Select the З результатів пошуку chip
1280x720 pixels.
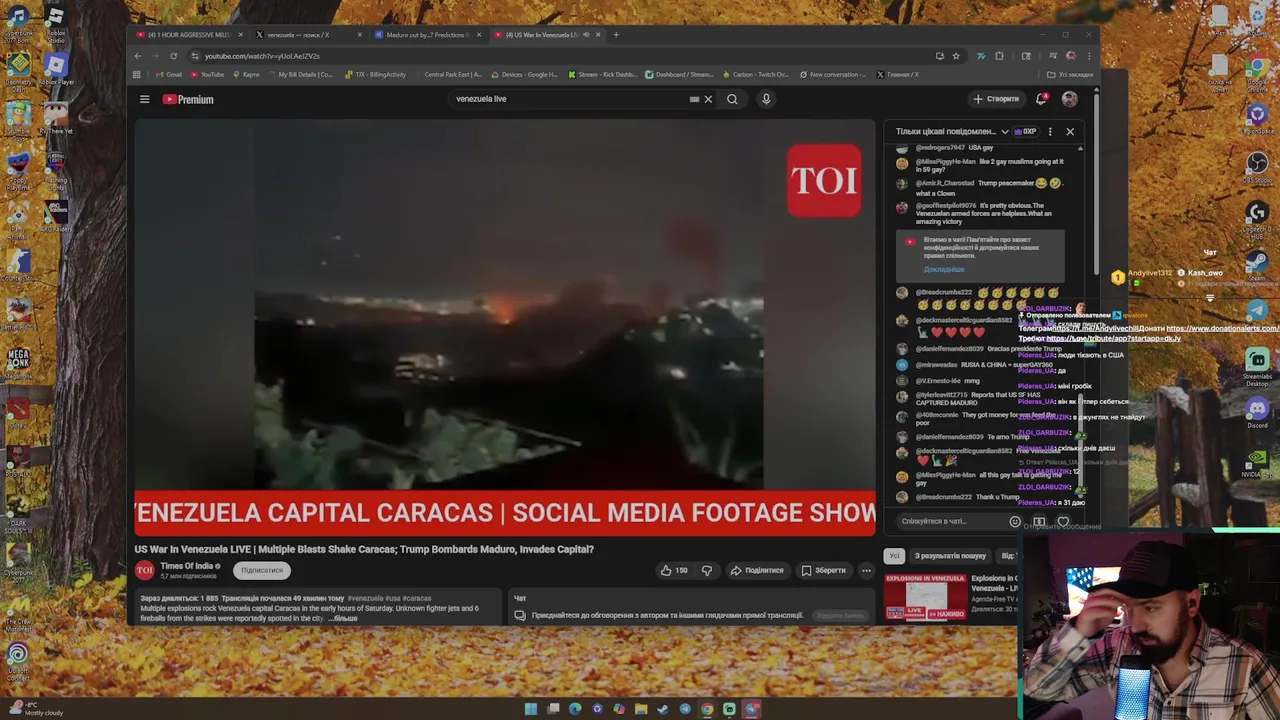pyautogui.click(x=950, y=556)
